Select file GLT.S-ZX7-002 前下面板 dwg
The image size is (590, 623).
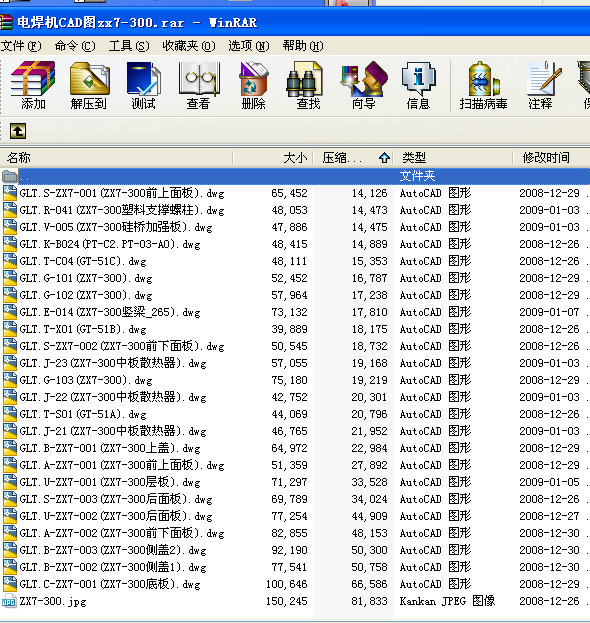pyautogui.click(x=122, y=346)
